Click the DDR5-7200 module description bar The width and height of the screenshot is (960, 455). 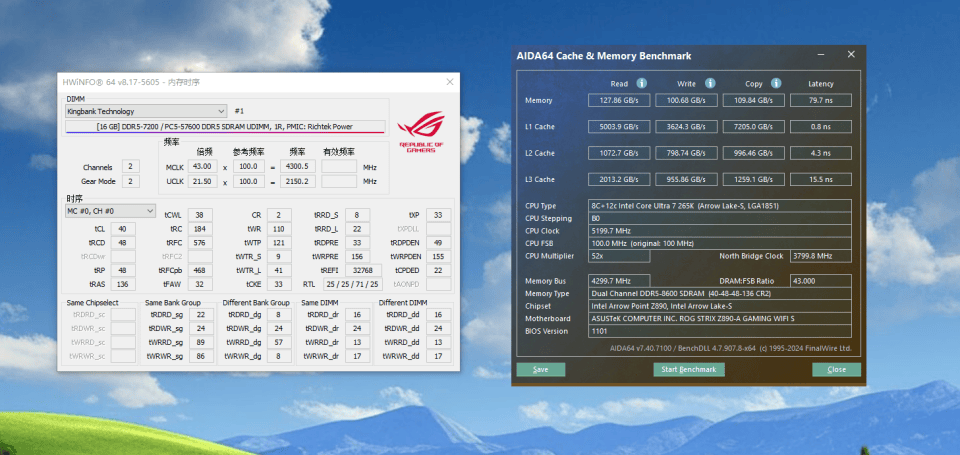[x=225, y=127]
